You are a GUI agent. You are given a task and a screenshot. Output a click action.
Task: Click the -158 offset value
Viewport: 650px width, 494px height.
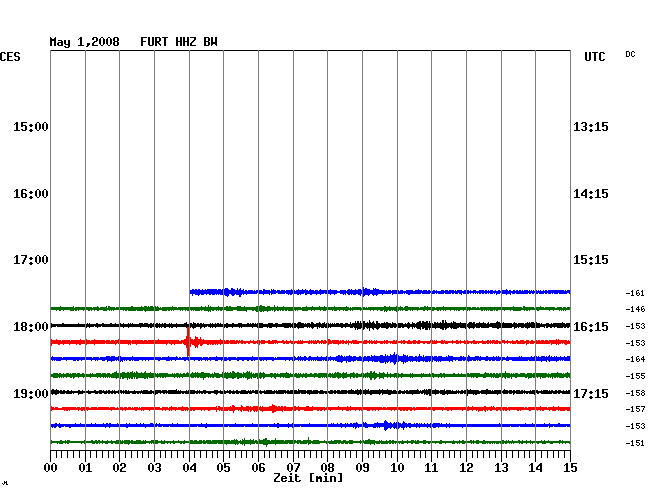635,393
